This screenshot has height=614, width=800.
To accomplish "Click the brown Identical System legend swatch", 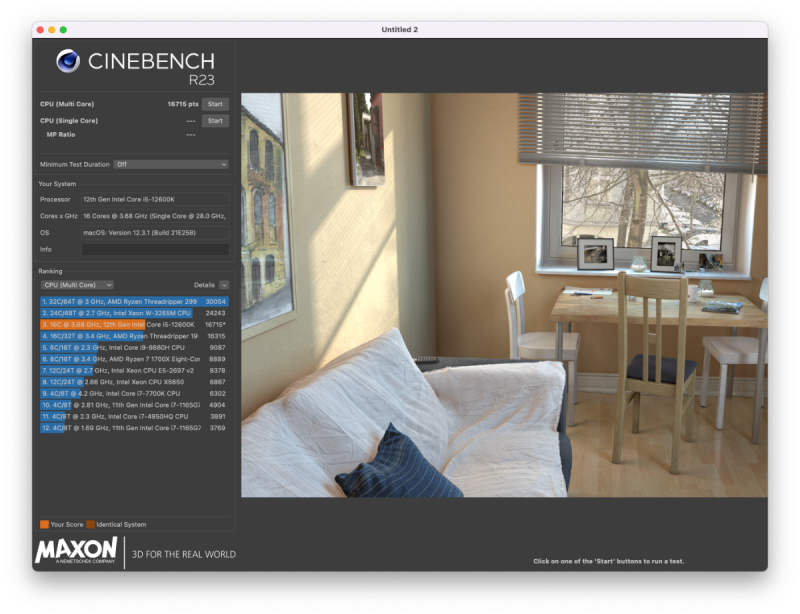I will [90, 524].
